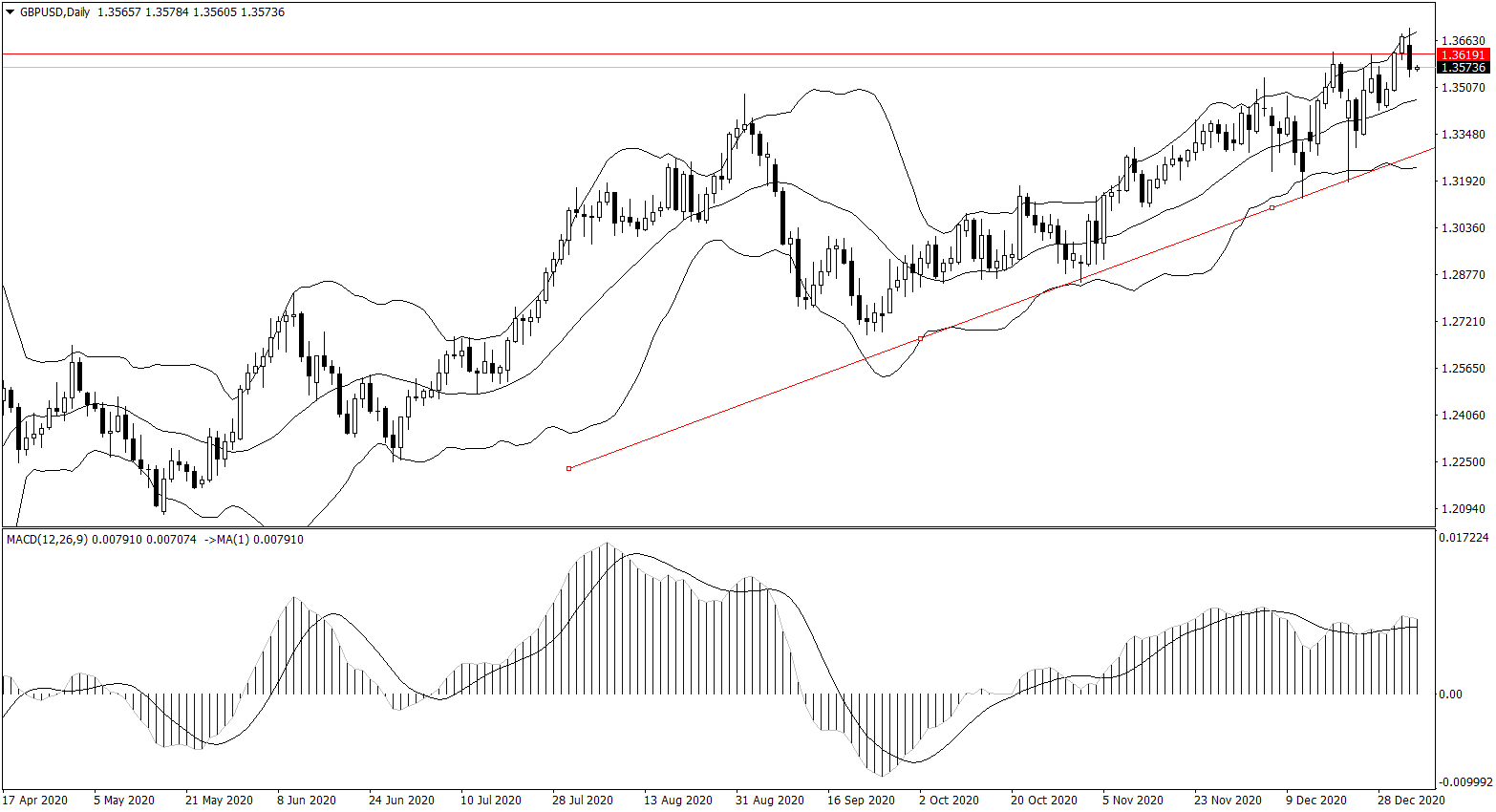The width and height of the screenshot is (1496, 812).
Task: Select the trendline's lowest starting anchor point
Action: tap(568, 468)
